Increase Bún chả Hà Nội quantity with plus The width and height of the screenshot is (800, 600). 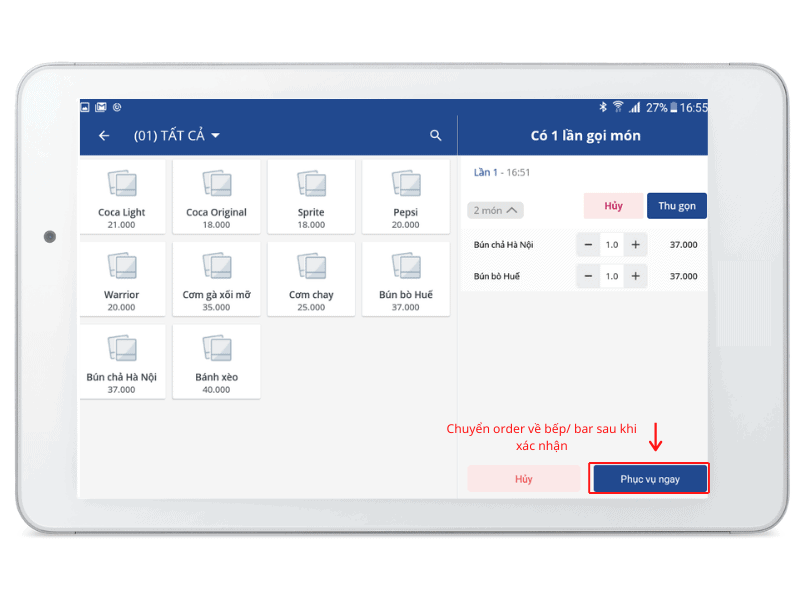coord(635,245)
